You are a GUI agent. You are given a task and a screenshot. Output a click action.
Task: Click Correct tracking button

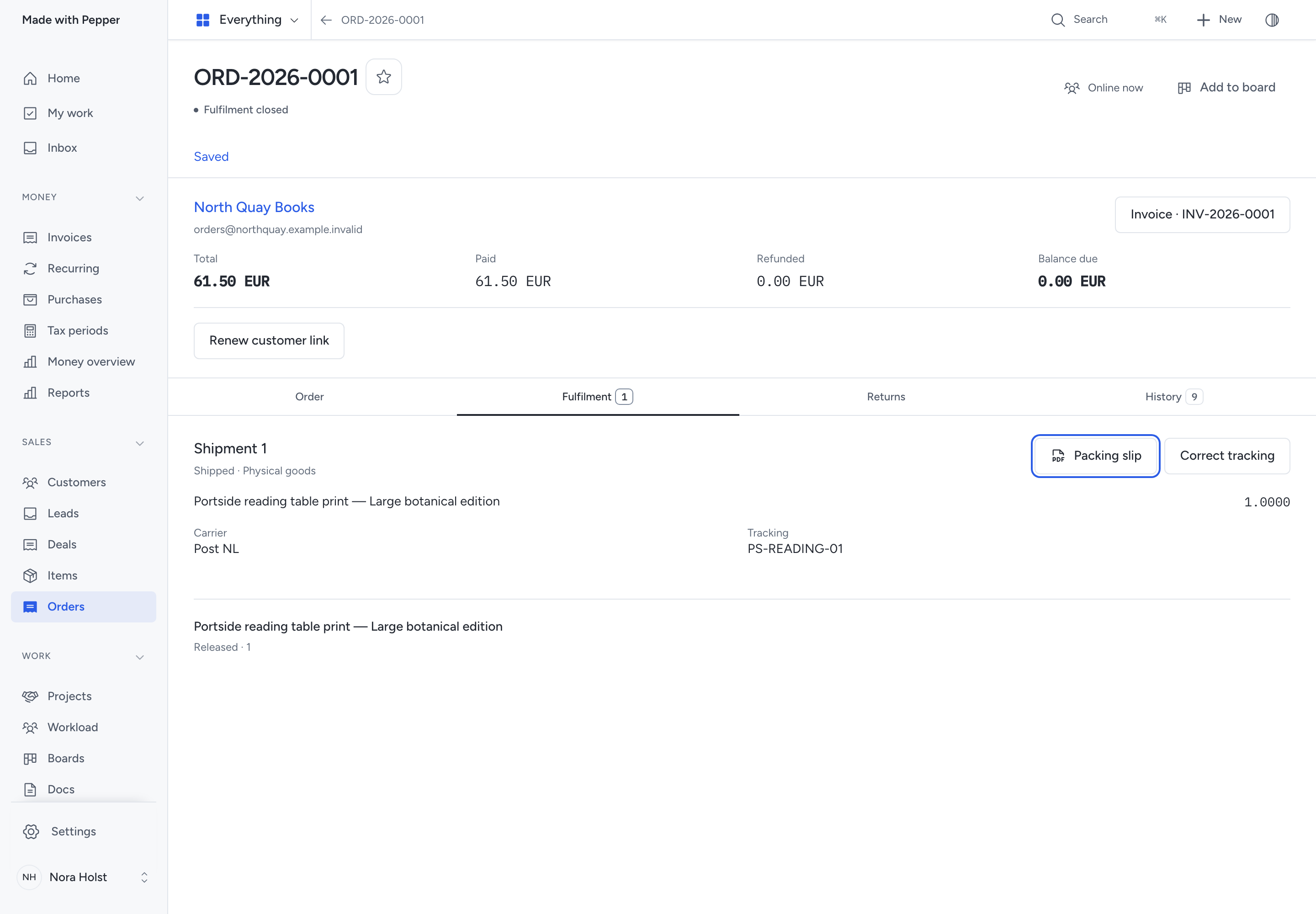(x=1227, y=456)
